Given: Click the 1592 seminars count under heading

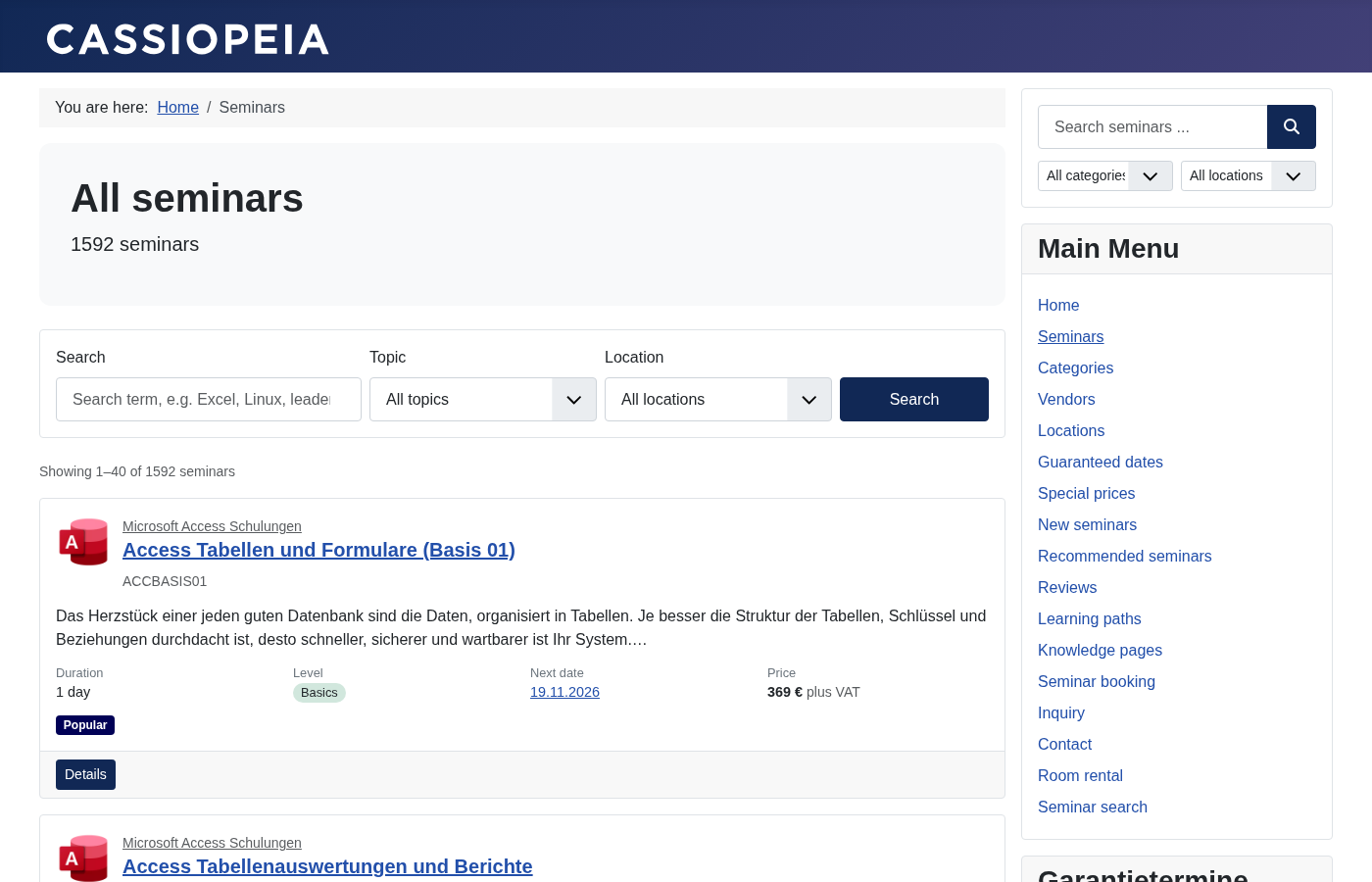Looking at the screenshot, I should click(x=134, y=245).
